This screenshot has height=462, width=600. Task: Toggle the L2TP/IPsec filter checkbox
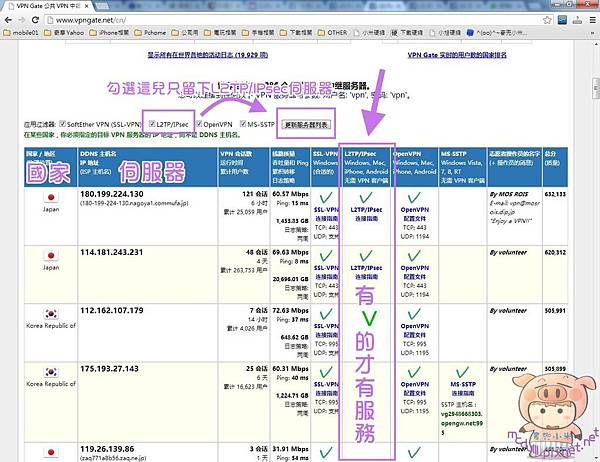click(x=152, y=124)
